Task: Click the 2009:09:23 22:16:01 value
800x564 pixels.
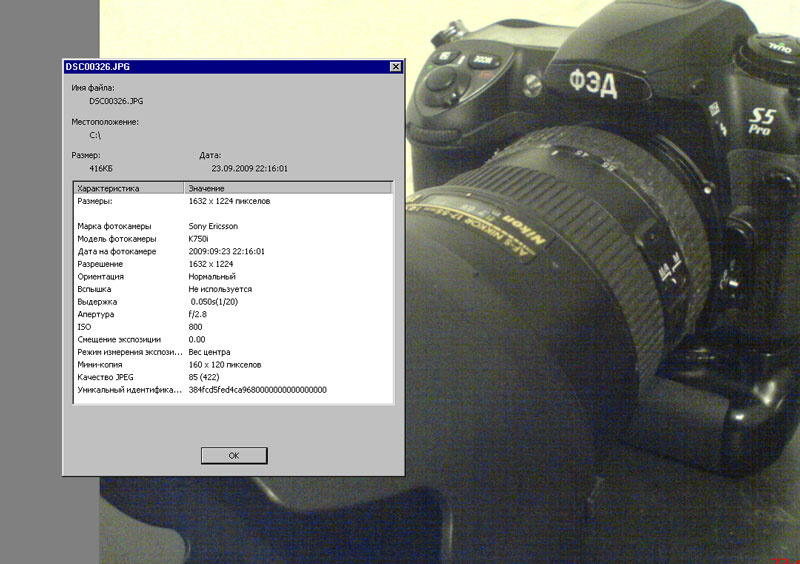Action: (227, 252)
